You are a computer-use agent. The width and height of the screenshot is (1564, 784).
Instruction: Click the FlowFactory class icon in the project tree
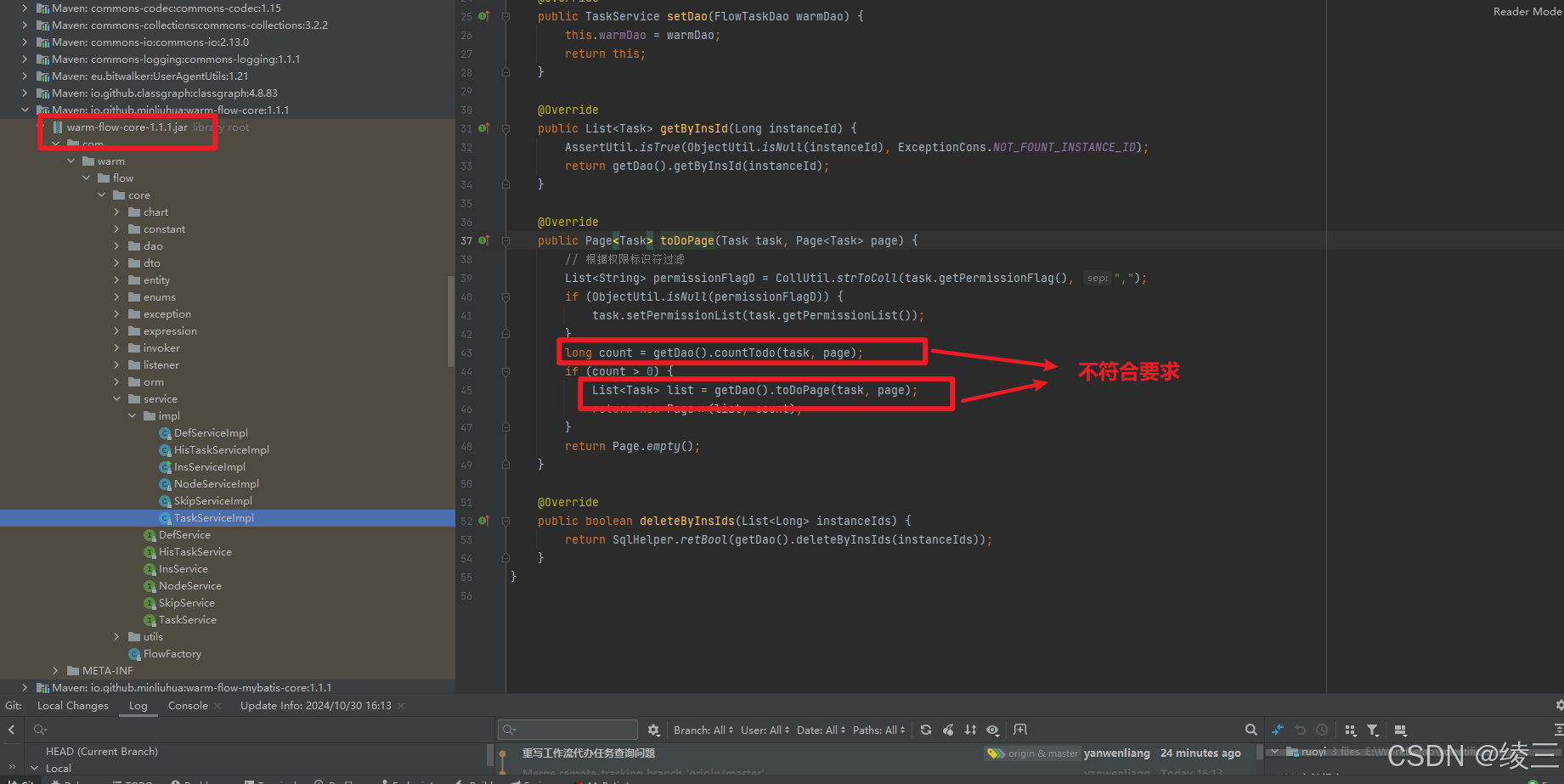134,653
